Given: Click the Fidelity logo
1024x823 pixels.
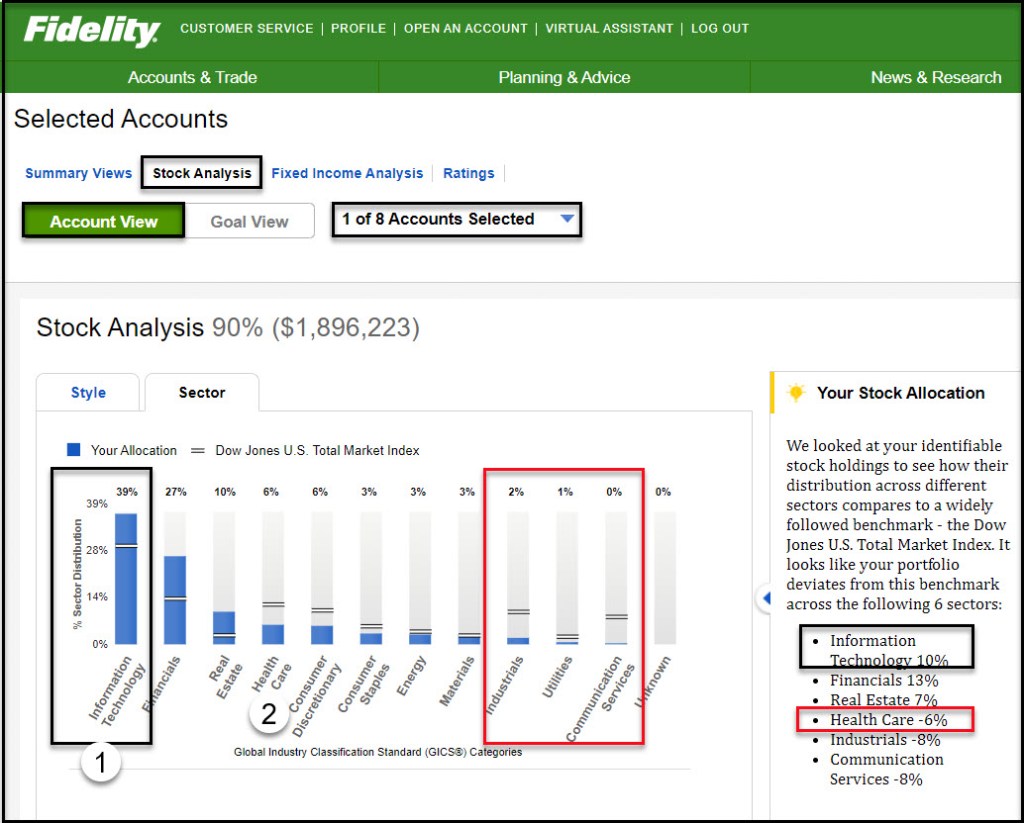Looking at the screenshot, I should click(x=91, y=30).
